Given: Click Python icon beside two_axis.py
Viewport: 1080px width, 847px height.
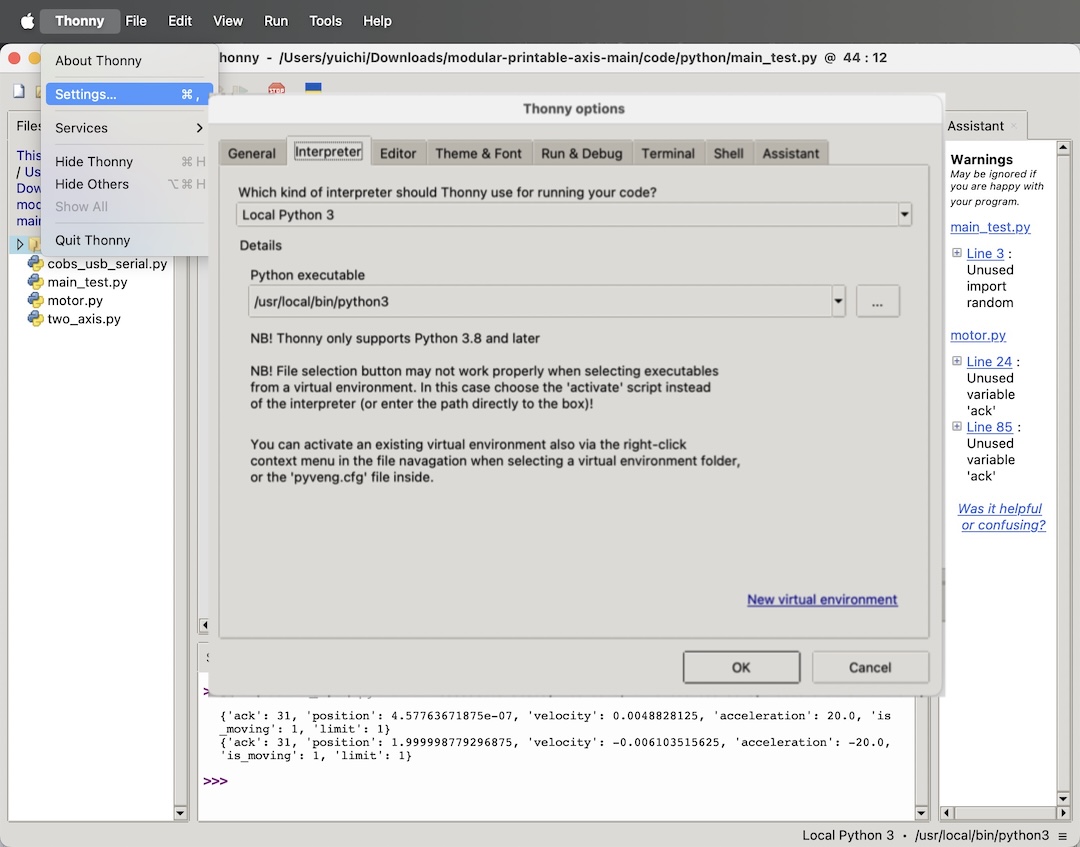Looking at the screenshot, I should [35, 319].
